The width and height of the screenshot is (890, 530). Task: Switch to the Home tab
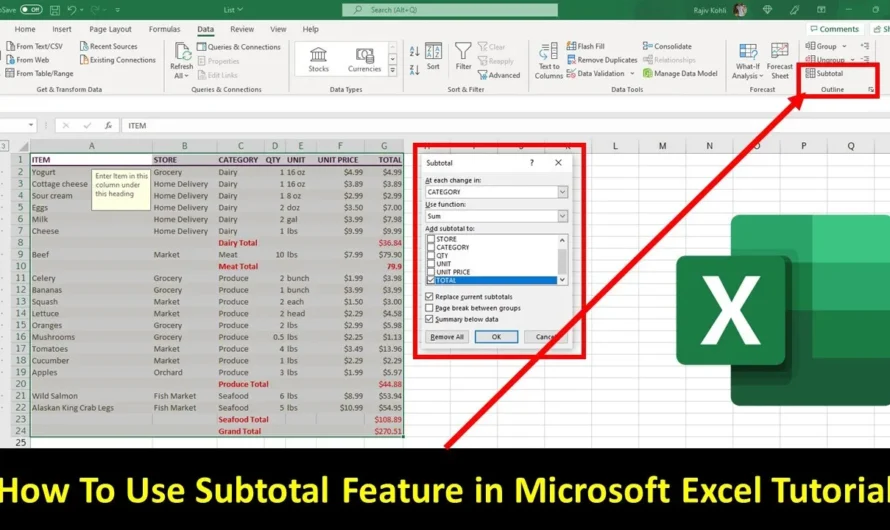24,29
